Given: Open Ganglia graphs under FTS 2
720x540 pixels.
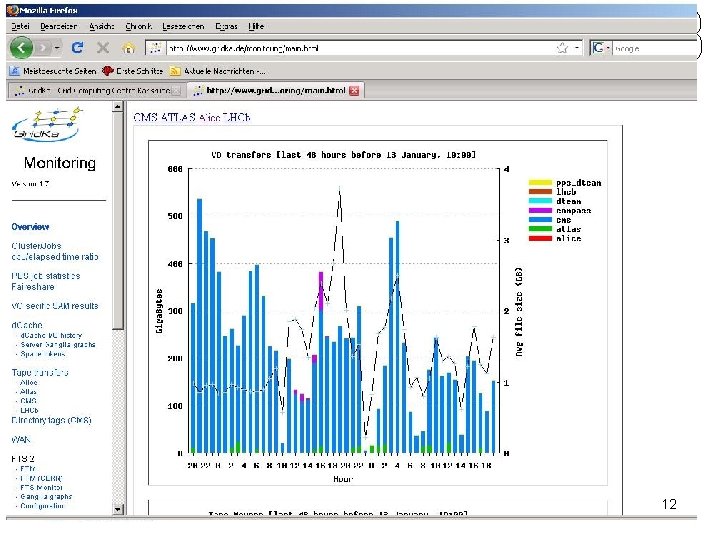Looking at the screenshot, I should click(46, 497).
